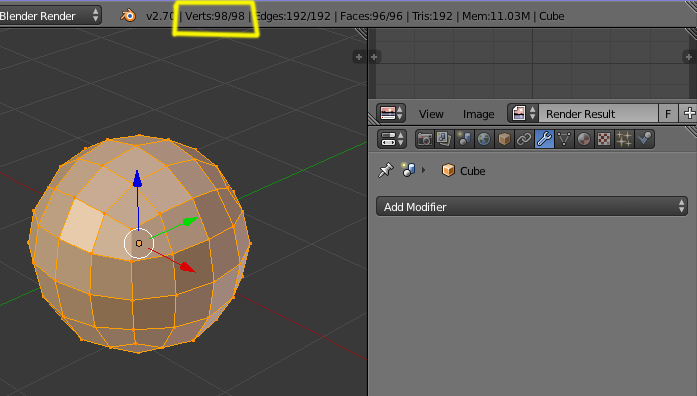Click the scene icon in breadcrumb
Image resolution: width=697 pixels, height=396 pixels.
point(408,170)
